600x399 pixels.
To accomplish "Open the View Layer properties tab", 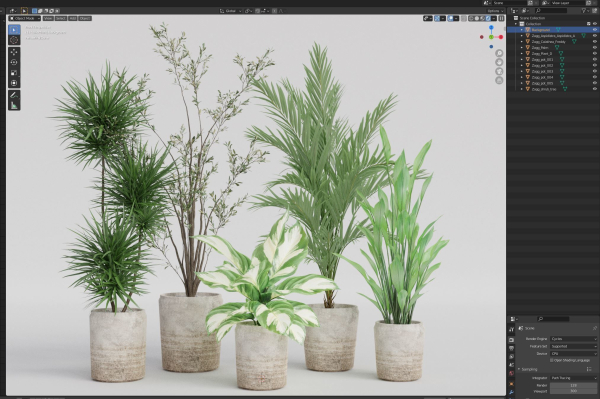I will [512, 357].
